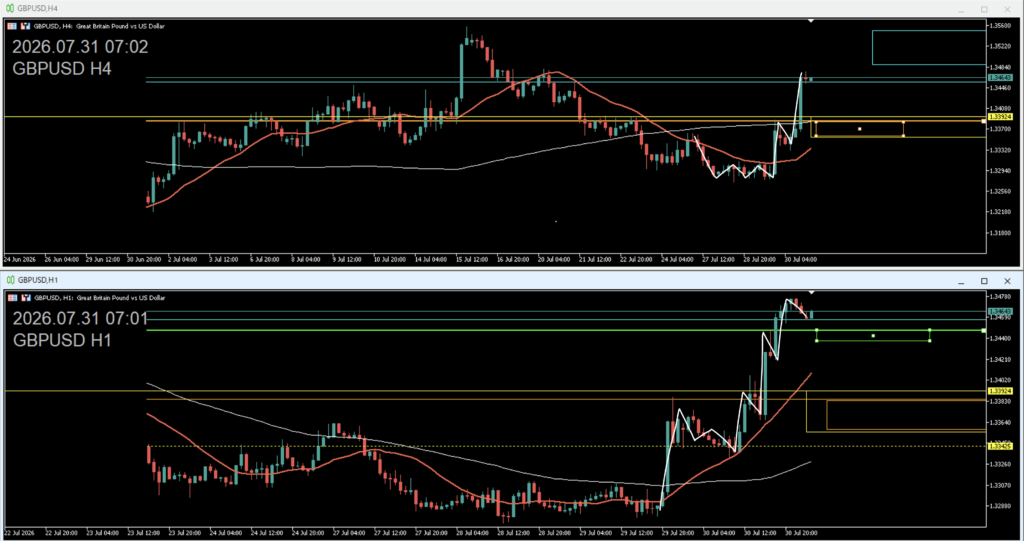Image resolution: width=1024 pixels, height=541 pixels.
Task: Click the 1.34020 price scale value in H1
Action: (x=1000, y=380)
